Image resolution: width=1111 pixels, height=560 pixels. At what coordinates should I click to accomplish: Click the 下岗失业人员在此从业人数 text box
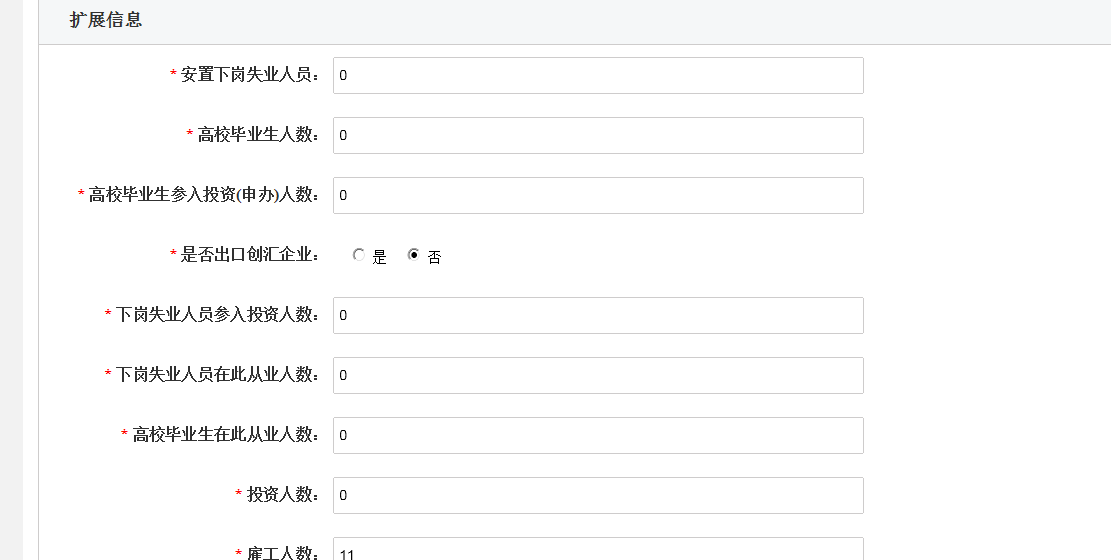click(598, 375)
